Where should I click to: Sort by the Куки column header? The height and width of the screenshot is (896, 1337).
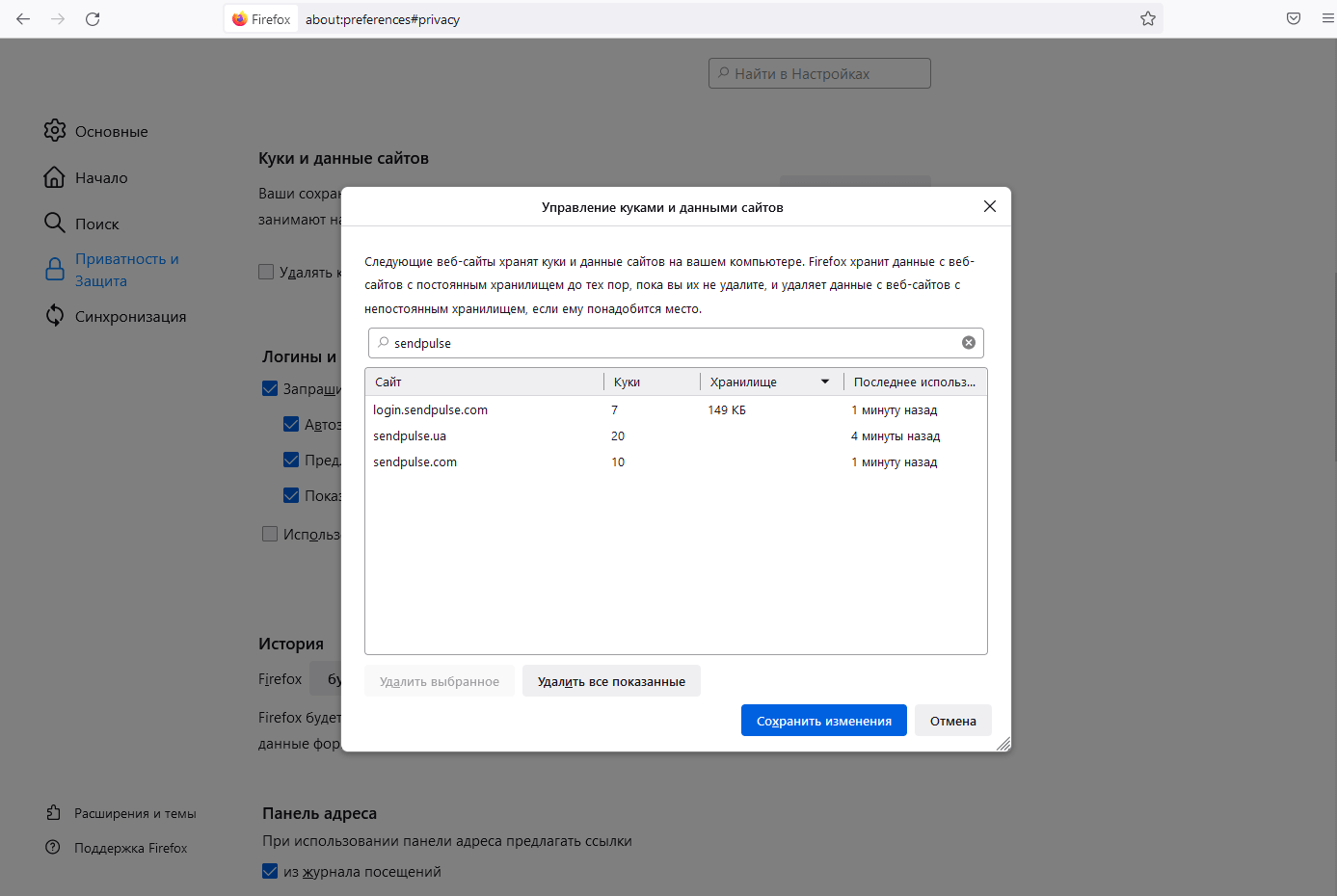(652, 382)
